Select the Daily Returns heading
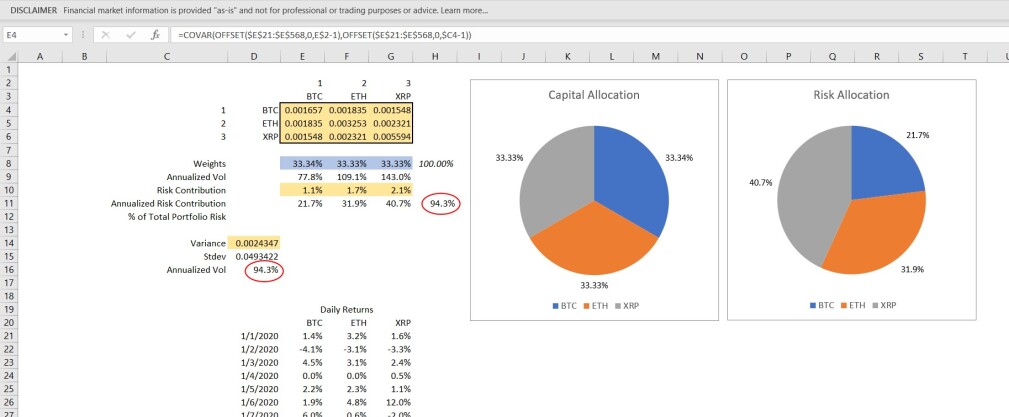Image resolution: width=1009 pixels, height=417 pixels. click(346, 310)
